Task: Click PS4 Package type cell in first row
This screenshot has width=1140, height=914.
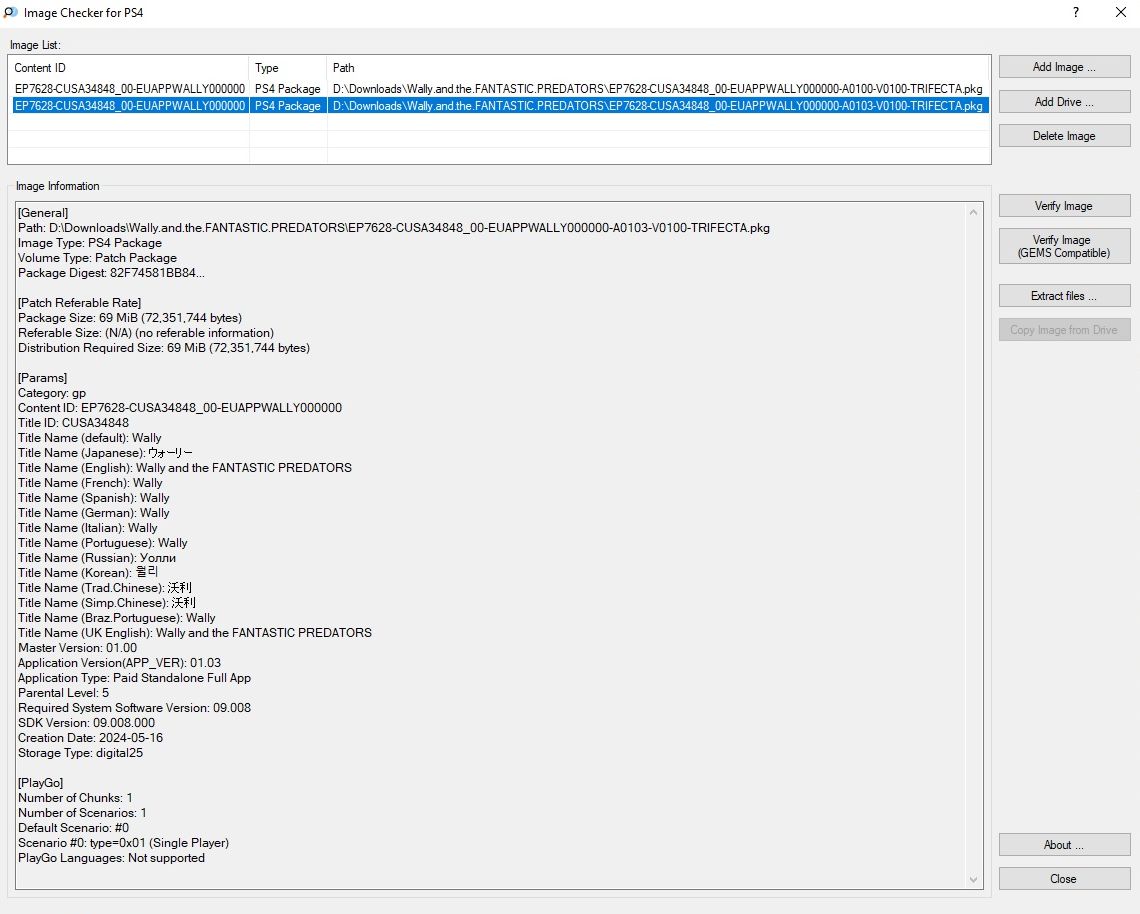Action: click(x=288, y=89)
